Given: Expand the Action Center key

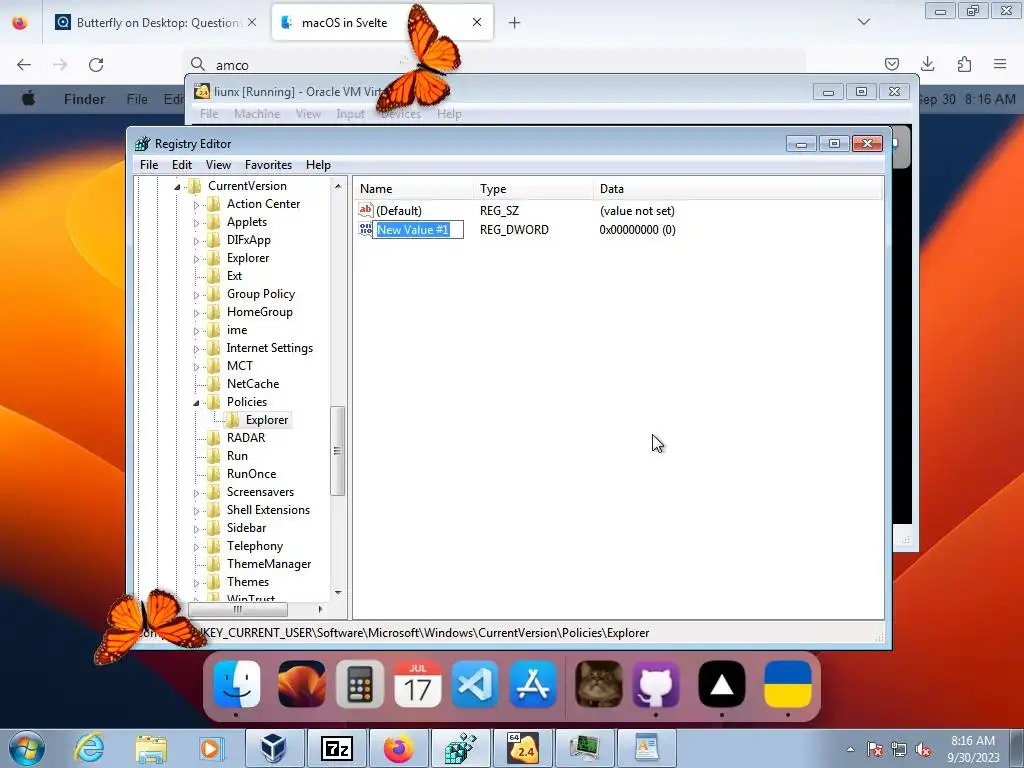Looking at the screenshot, I should [196, 205].
